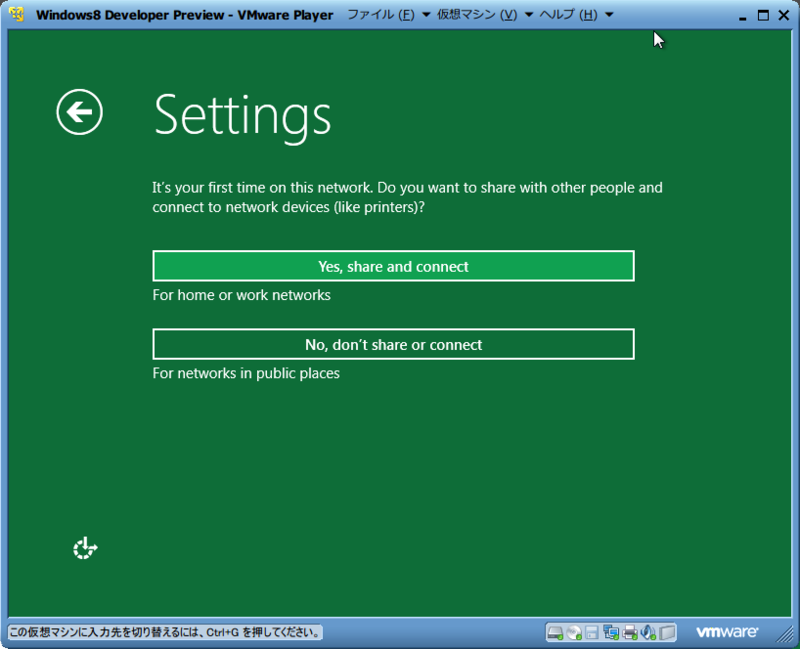Expand the ファイル menu dropdown arrow
The width and height of the screenshot is (800, 649).
pos(426,15)
